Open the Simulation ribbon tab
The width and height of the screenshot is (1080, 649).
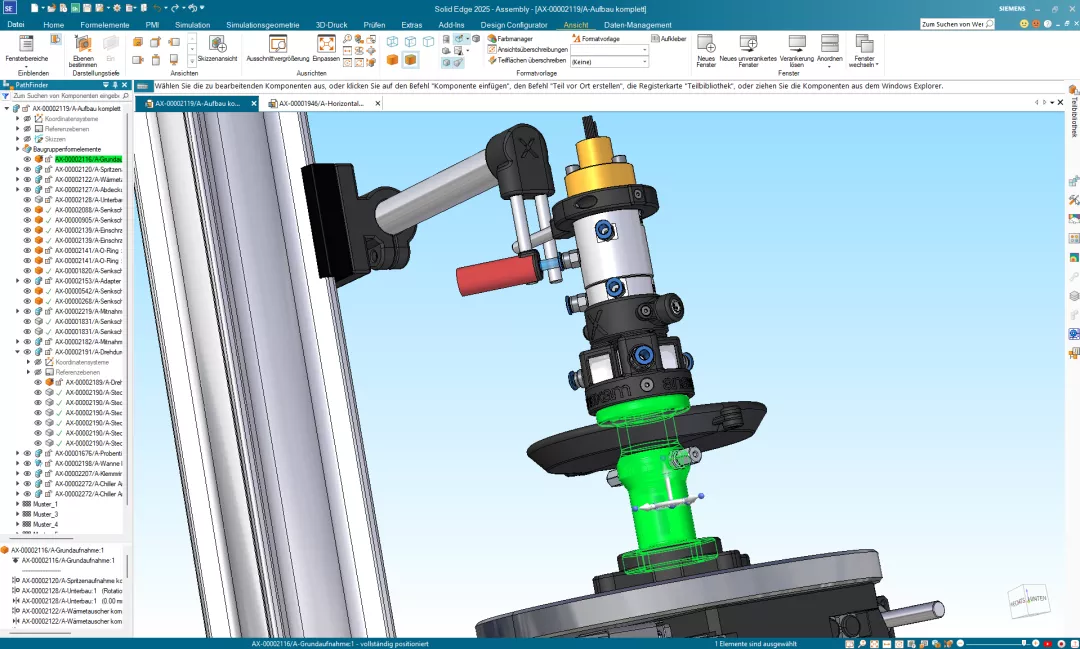pos(192,25)
